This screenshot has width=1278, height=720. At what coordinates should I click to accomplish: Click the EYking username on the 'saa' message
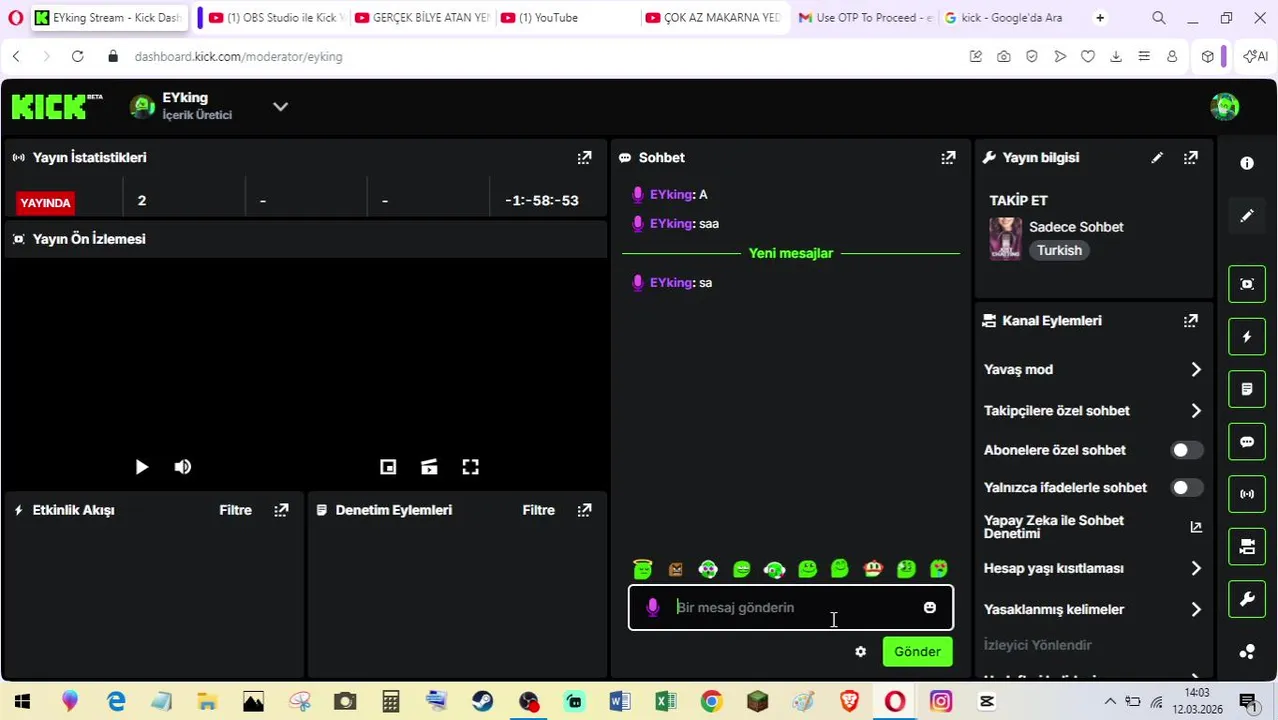pos(671,224)
